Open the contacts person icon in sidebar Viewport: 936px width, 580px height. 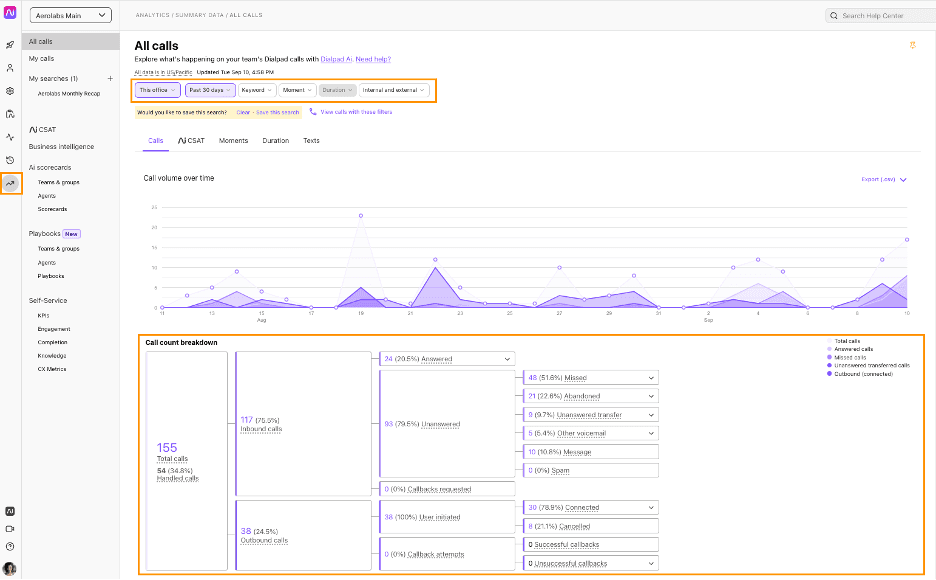point(10,68)
